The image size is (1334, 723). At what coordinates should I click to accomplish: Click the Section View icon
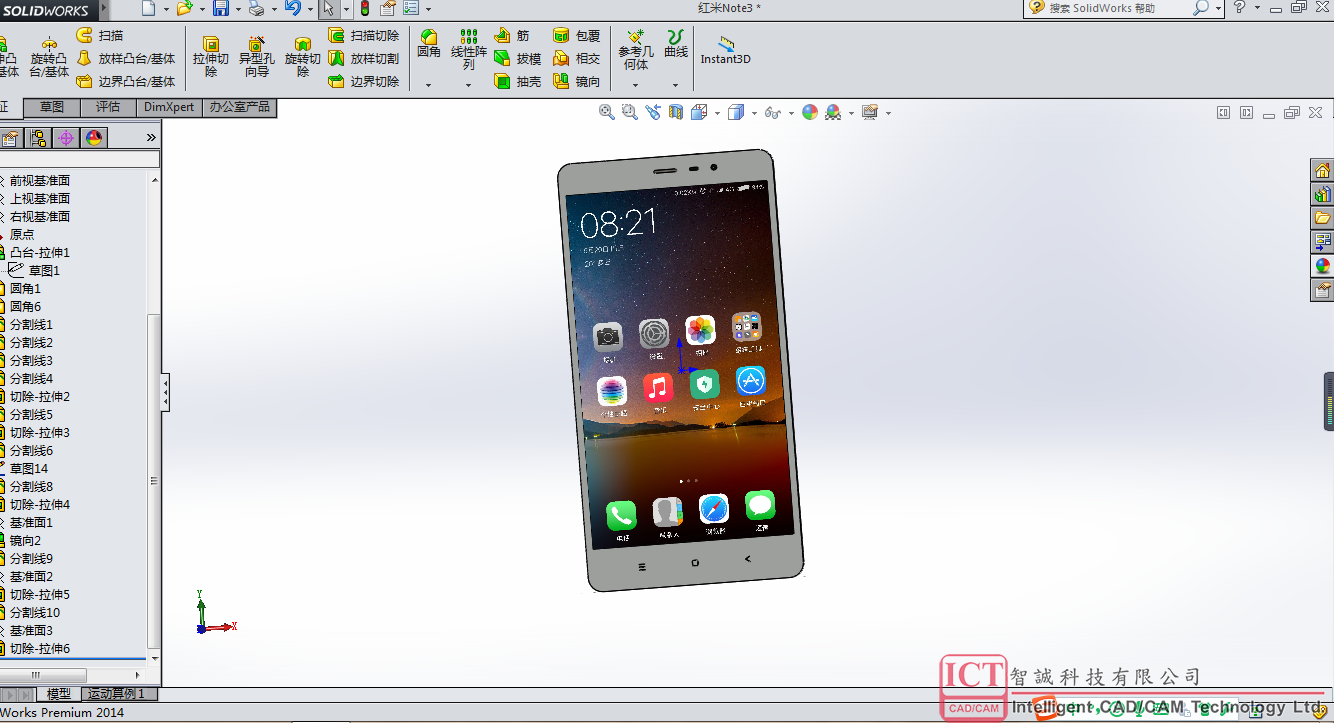pyautogui.click(x=676, y=112)
